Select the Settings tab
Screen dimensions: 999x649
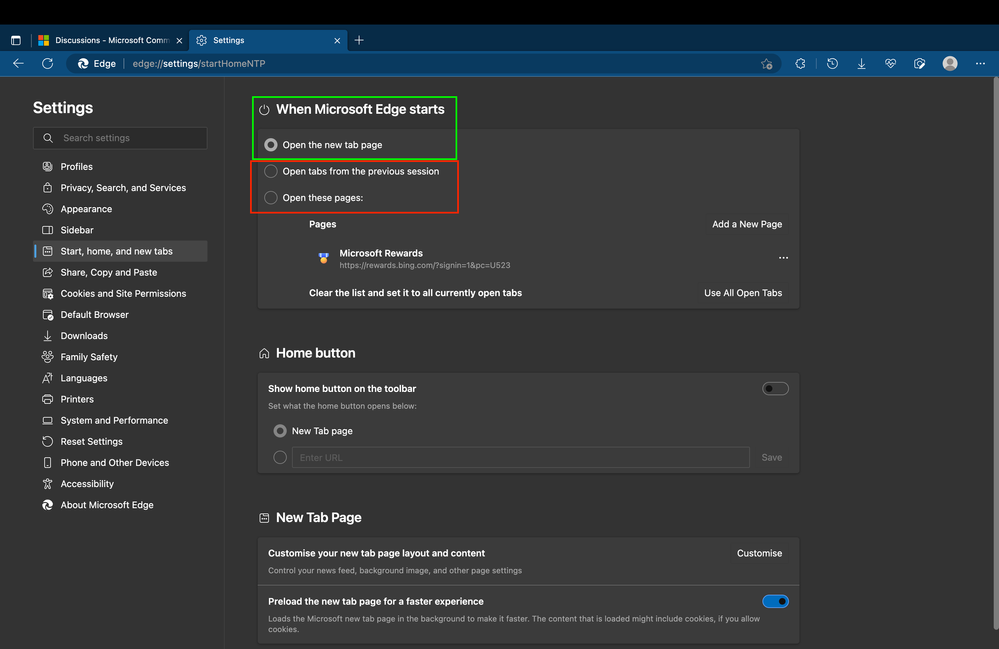click(x=268, y=40)
